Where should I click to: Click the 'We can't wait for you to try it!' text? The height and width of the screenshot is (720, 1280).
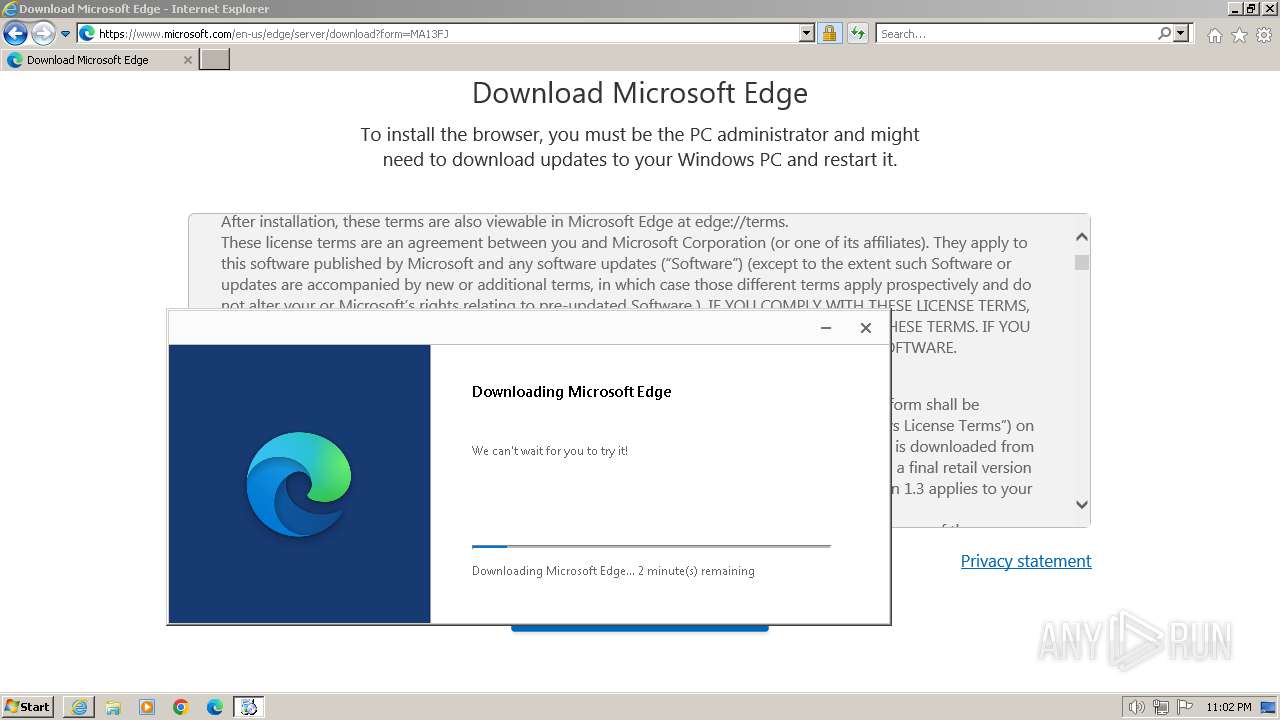pyautogui.click(x=550, y=451)
